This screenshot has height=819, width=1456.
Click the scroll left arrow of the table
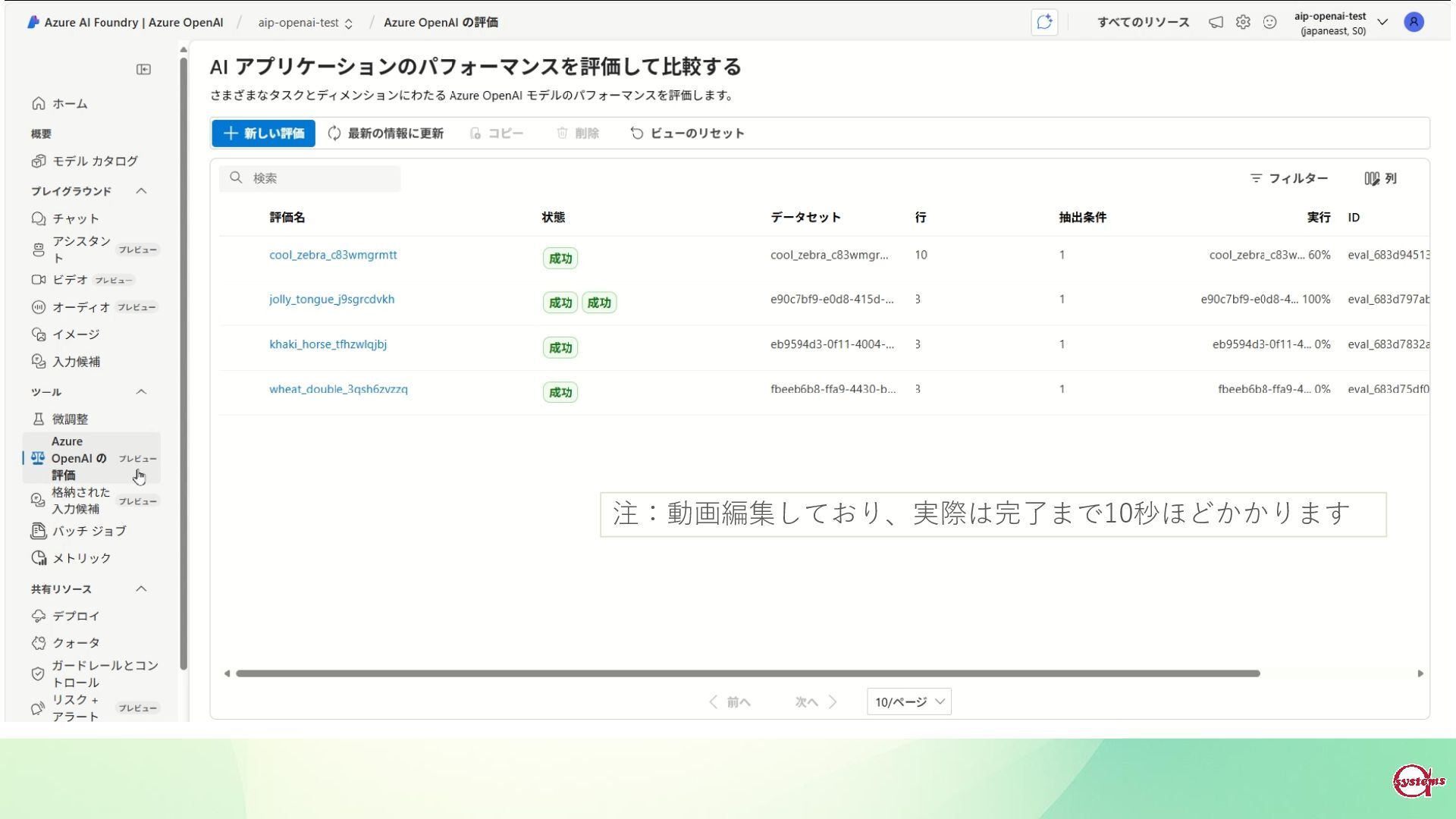pos(227,673)
